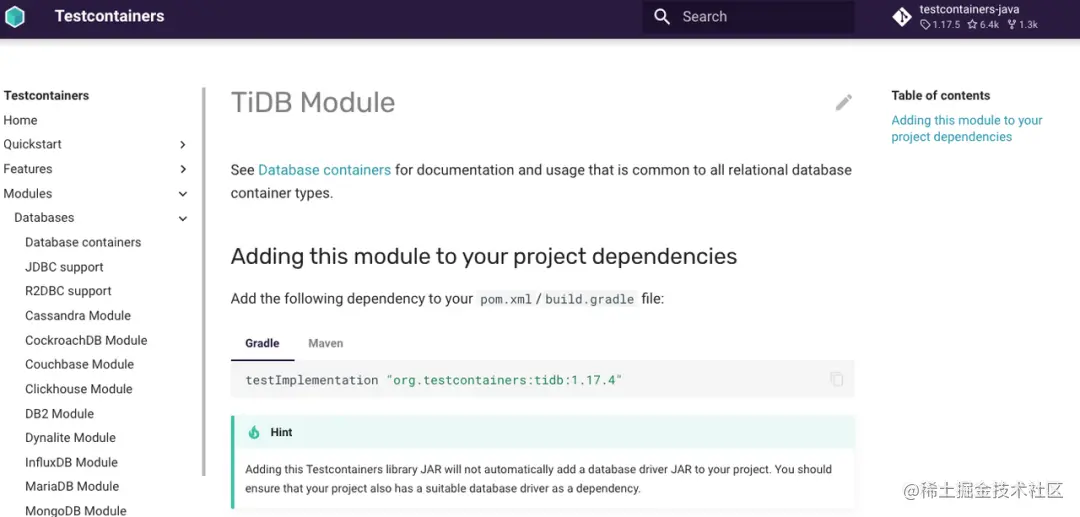Open MongoDB Module page
Screen dimensions: 1080x517
point(76,511)
